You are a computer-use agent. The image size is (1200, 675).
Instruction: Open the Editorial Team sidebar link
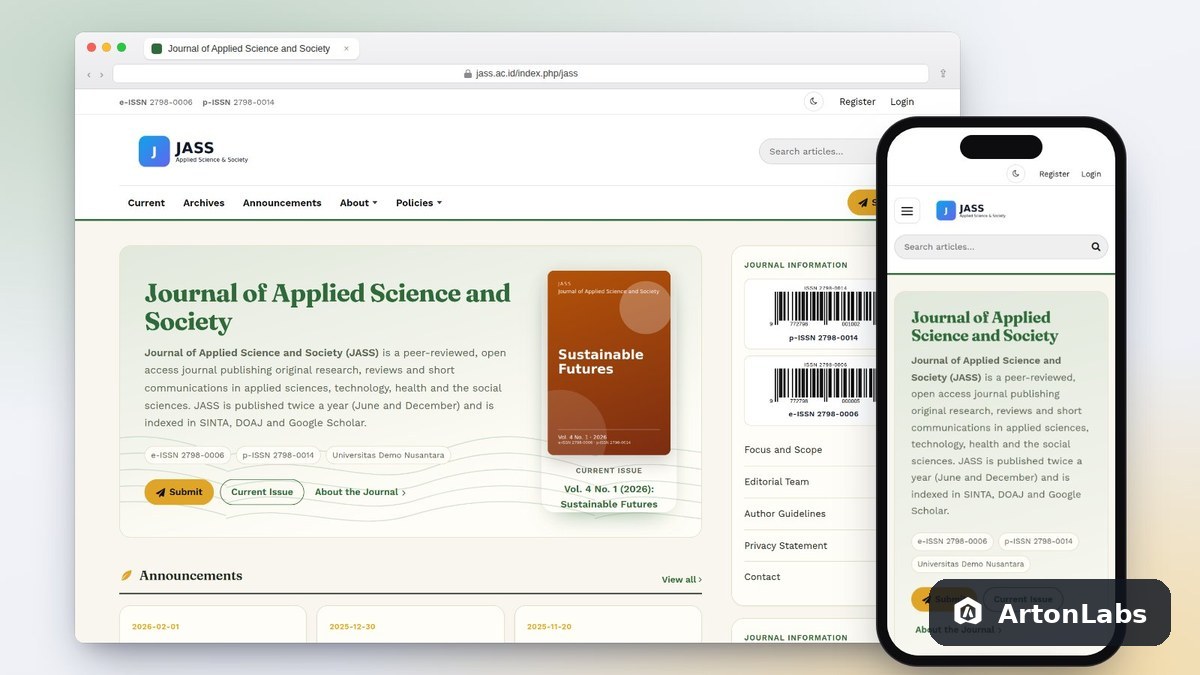pyautogui.click(x=776, y=482)
